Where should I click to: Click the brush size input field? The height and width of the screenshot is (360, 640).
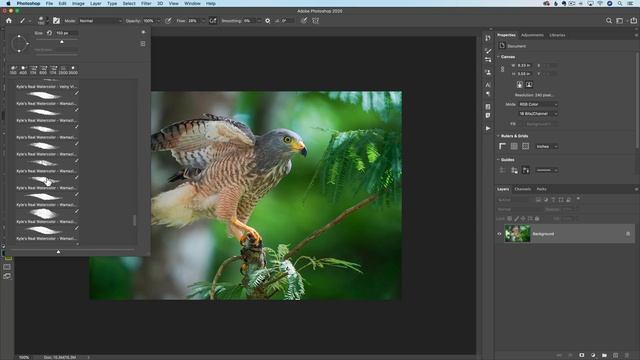tap(66, 33)
